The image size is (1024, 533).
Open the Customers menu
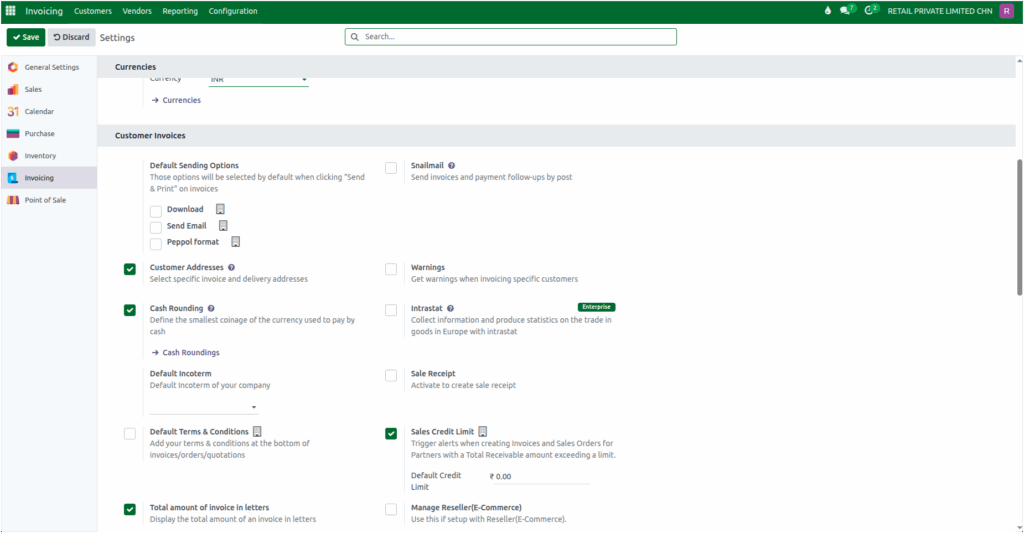[93, 11]
